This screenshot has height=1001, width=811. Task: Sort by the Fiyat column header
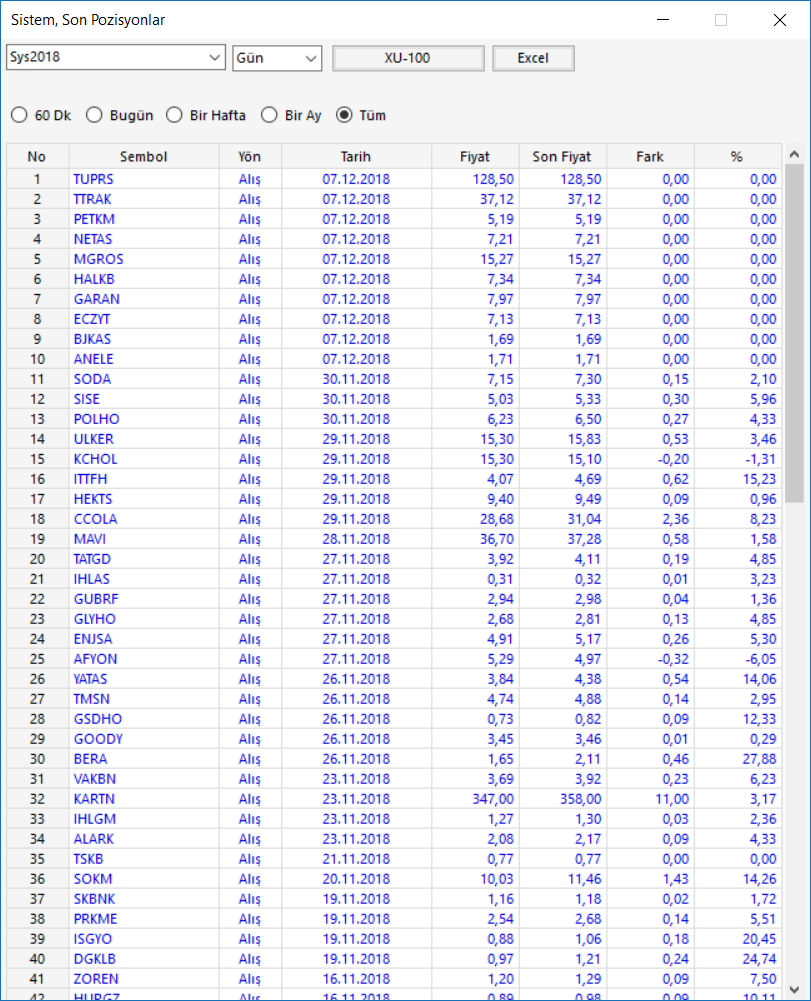pos(475,156)
